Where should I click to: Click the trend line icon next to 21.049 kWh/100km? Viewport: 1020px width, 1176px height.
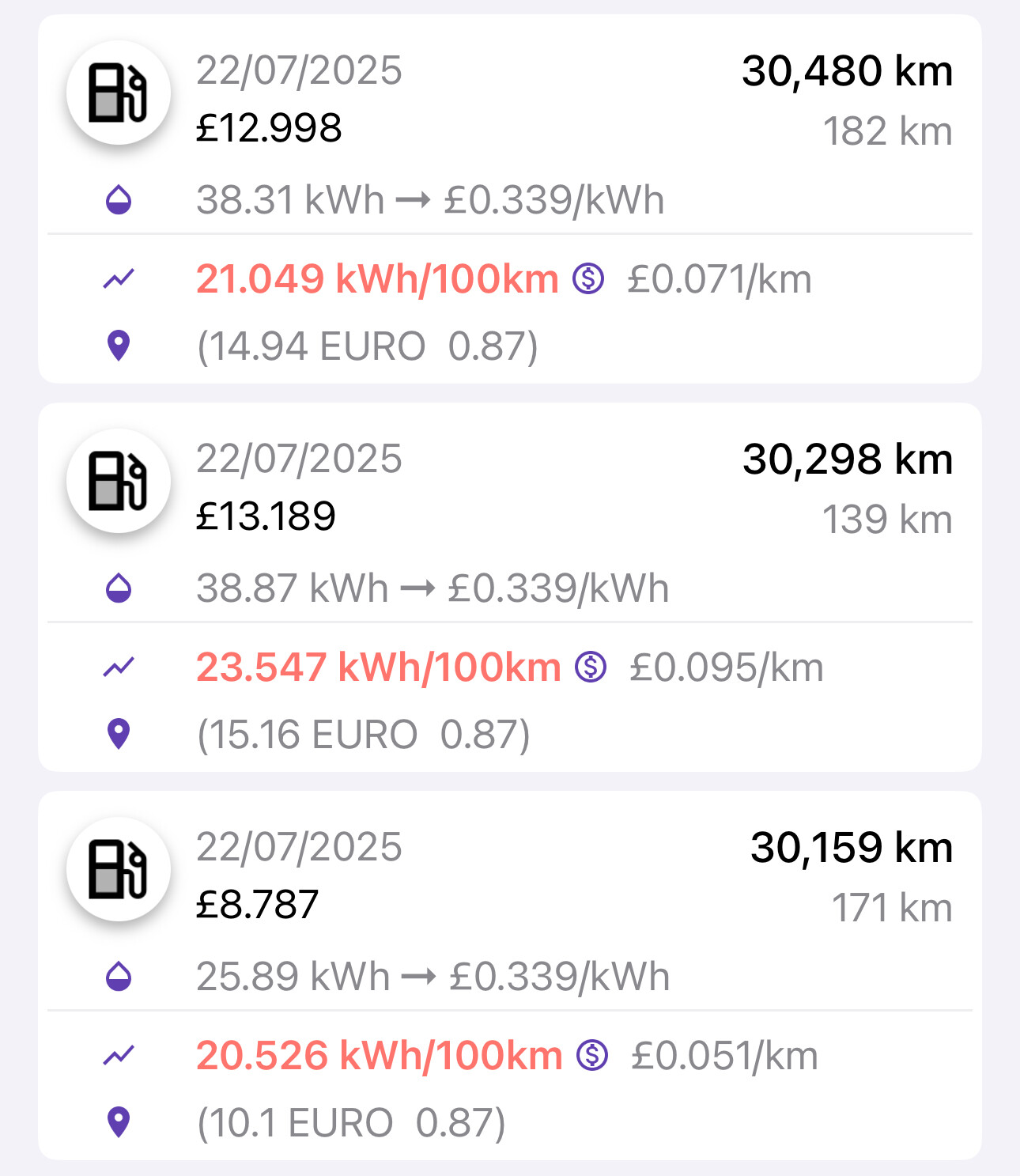tap(119, 279)
